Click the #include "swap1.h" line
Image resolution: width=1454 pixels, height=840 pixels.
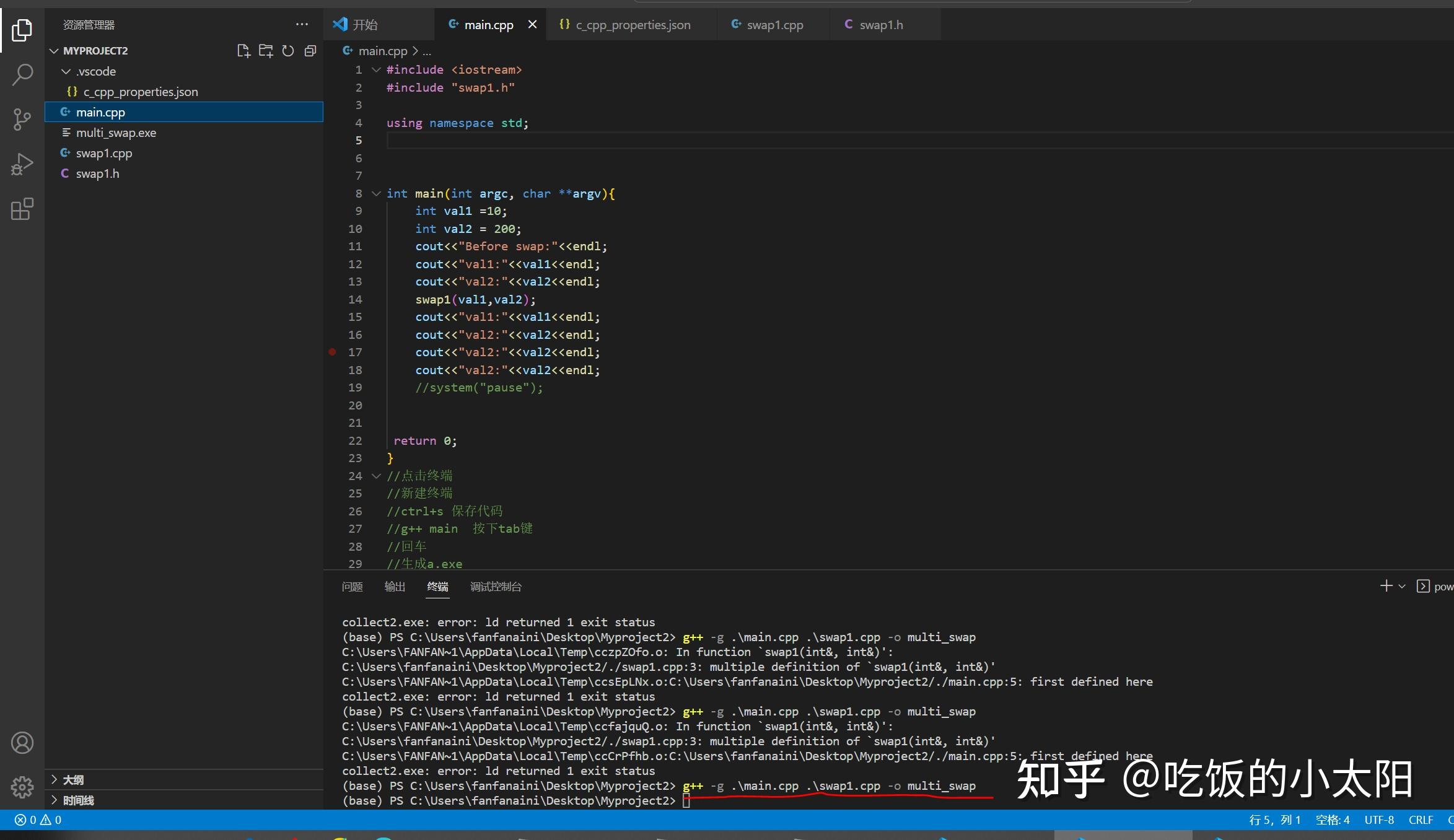click(x=450, y=87)
